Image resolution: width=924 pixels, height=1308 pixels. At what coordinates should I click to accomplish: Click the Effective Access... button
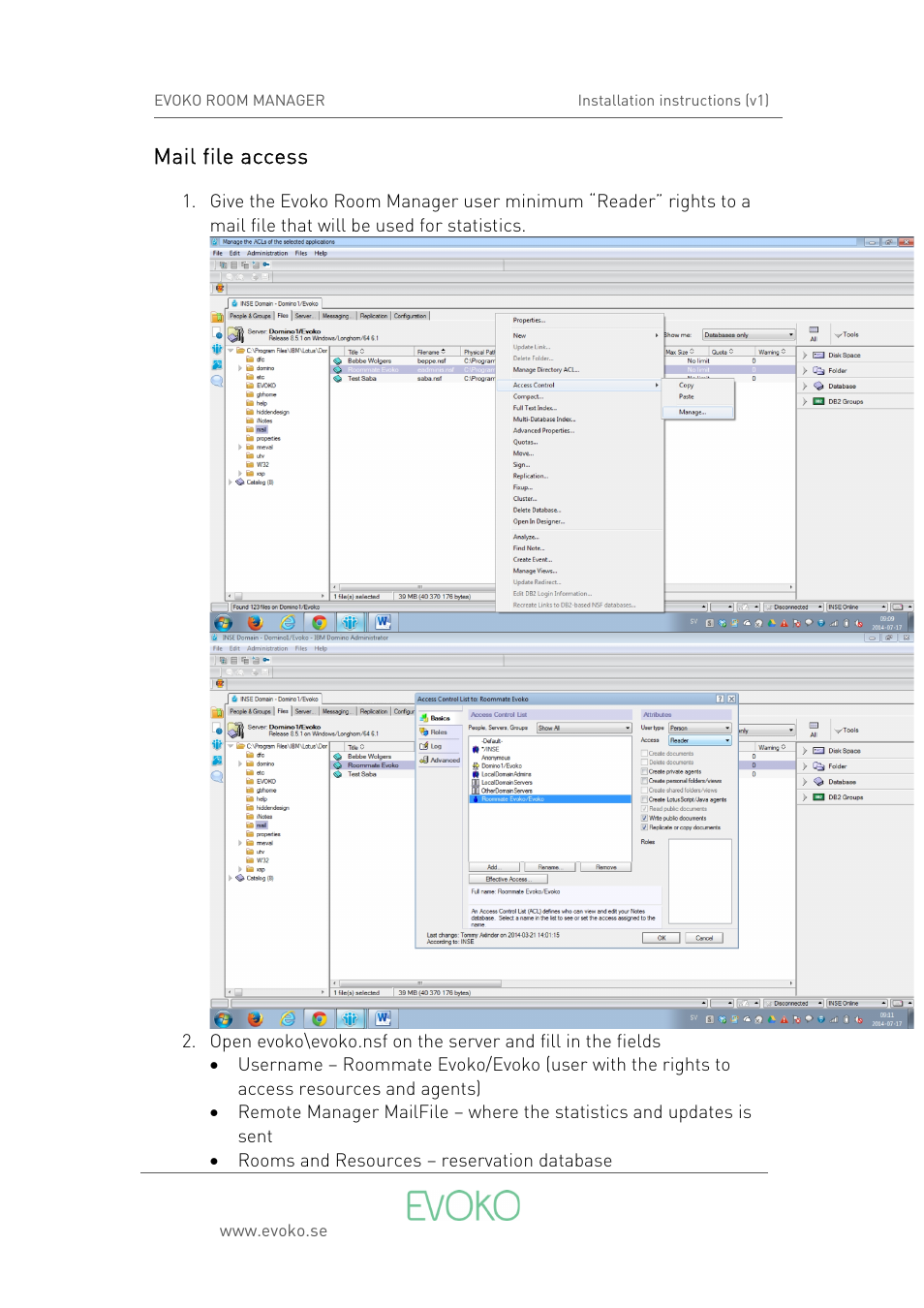point(507,879)
